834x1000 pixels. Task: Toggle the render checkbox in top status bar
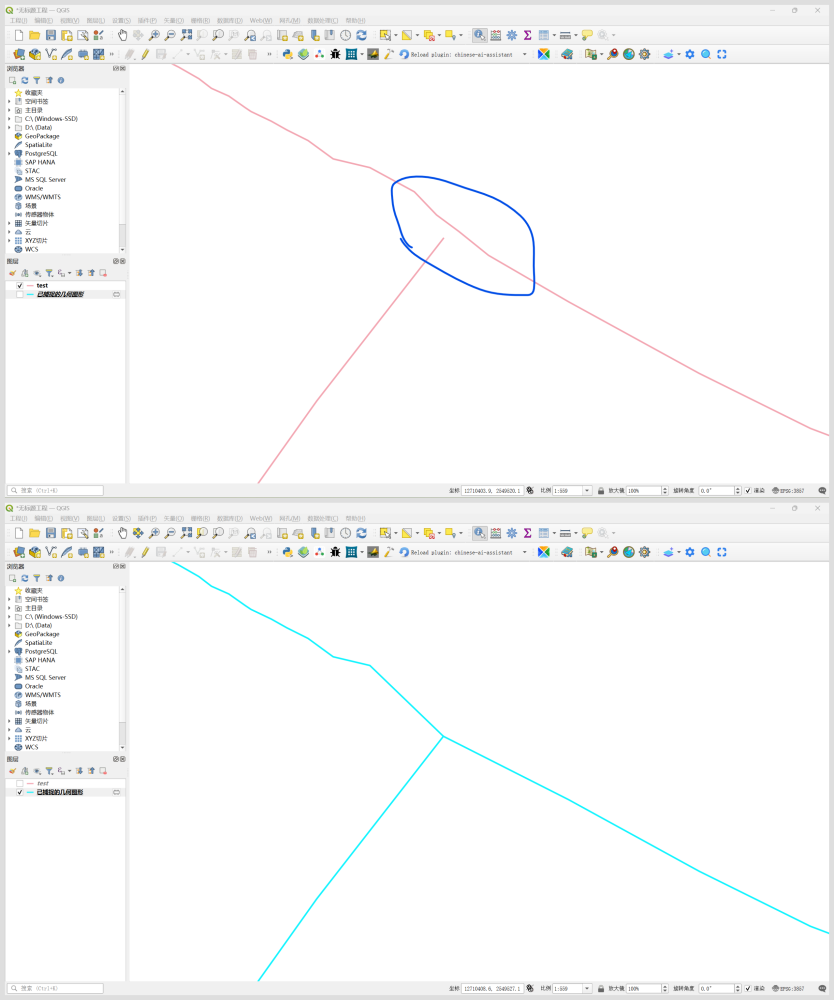coord(747,491)
